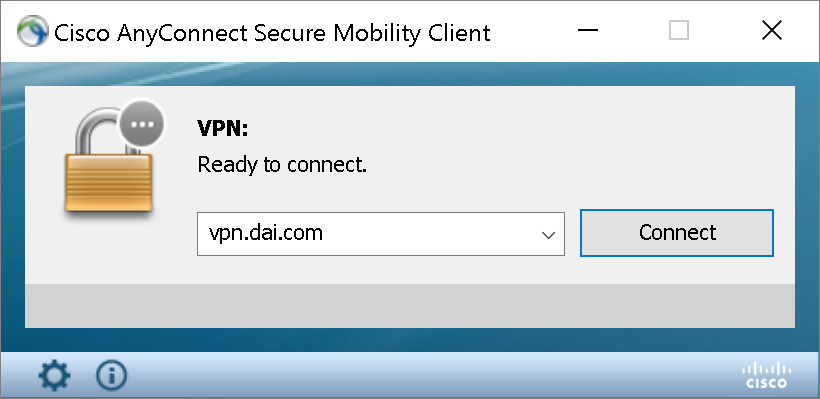This screenshot has height=399, width=820.
Task: Expand the VPN server dropdown arrow
Action: pyautogui.click(x=548, y=235)
